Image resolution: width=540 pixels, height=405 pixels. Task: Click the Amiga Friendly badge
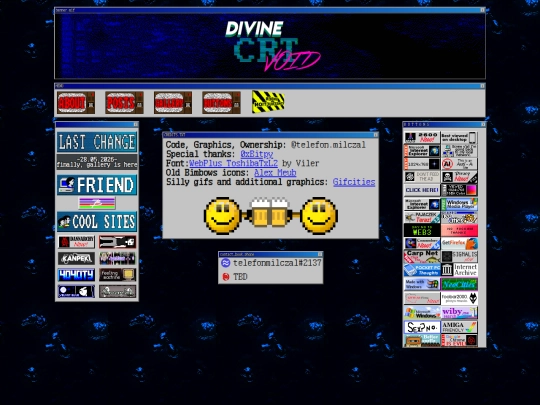(x=459, y=327)
